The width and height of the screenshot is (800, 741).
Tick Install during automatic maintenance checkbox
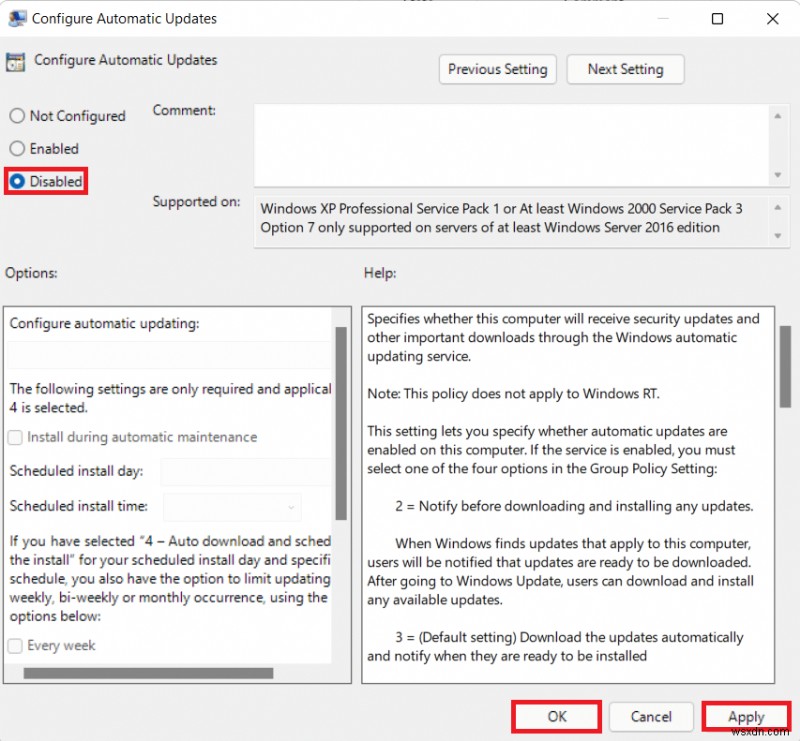pos(15,437)
